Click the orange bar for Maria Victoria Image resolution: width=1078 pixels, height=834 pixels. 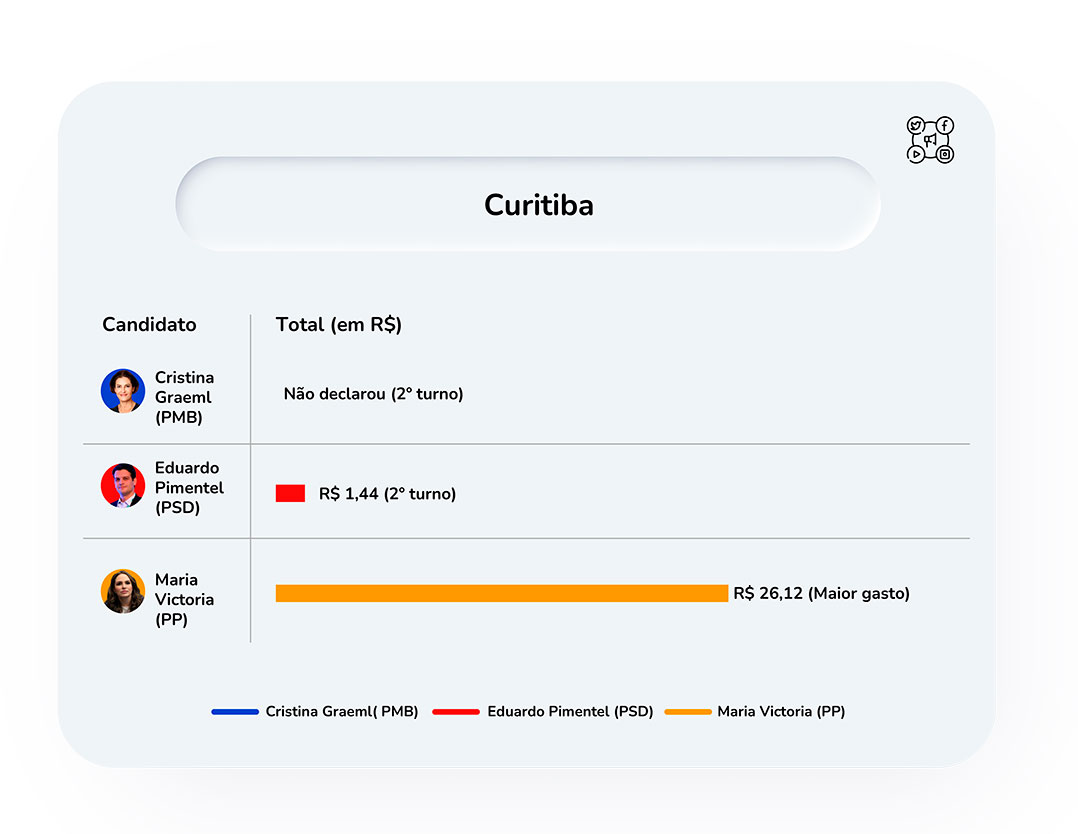(x=502, y=593)
